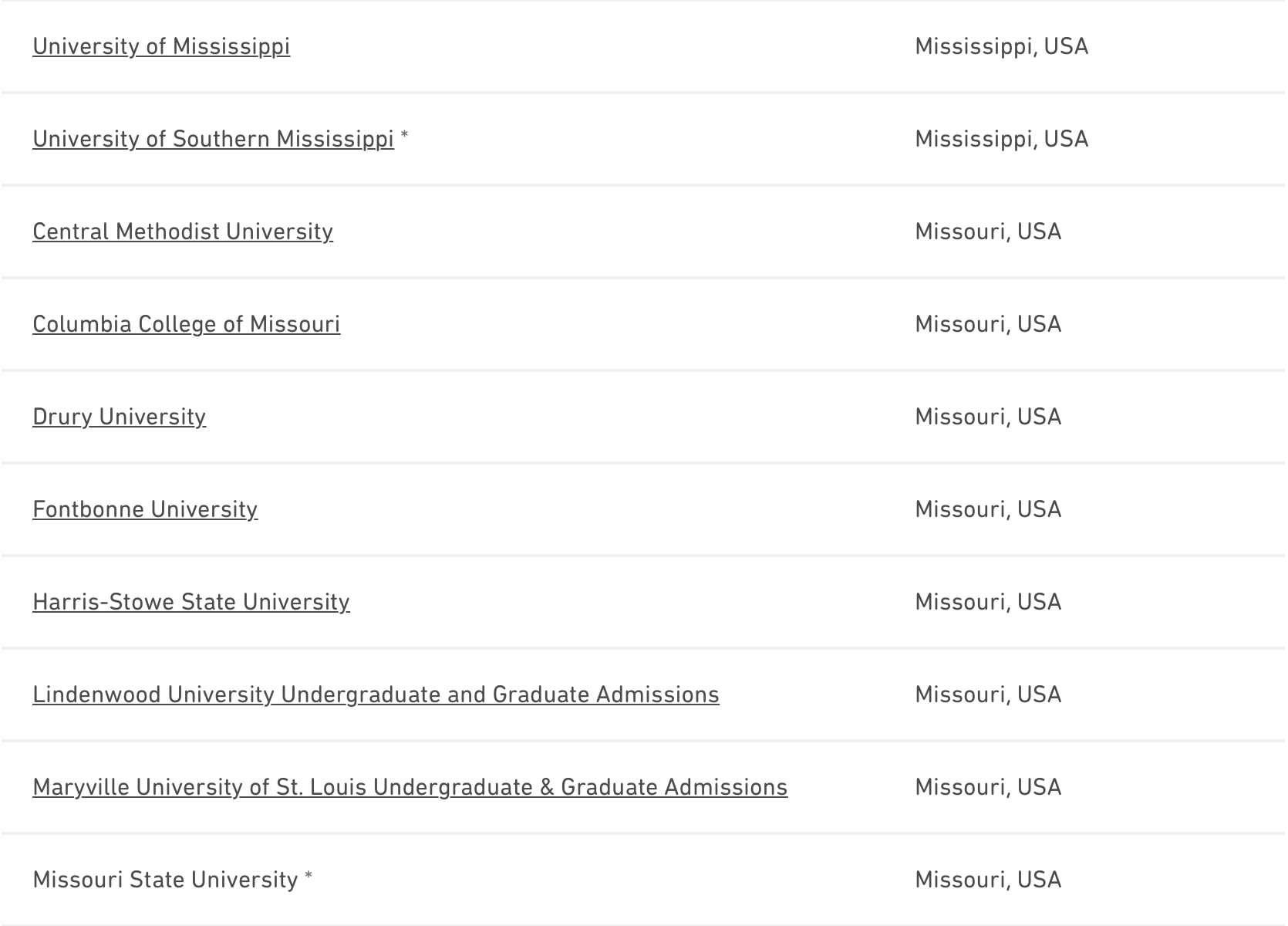Select Missouri, USA in the Lindenwood row
This screenshot has width=1288, height=926.
point(988,694)
